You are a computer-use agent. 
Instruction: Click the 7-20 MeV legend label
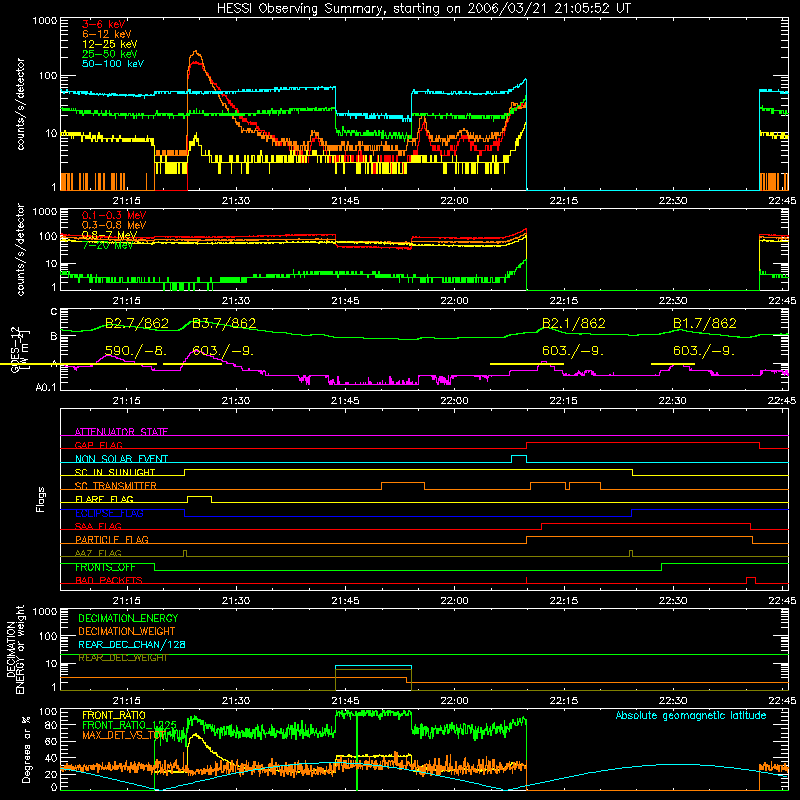(107, 245)
